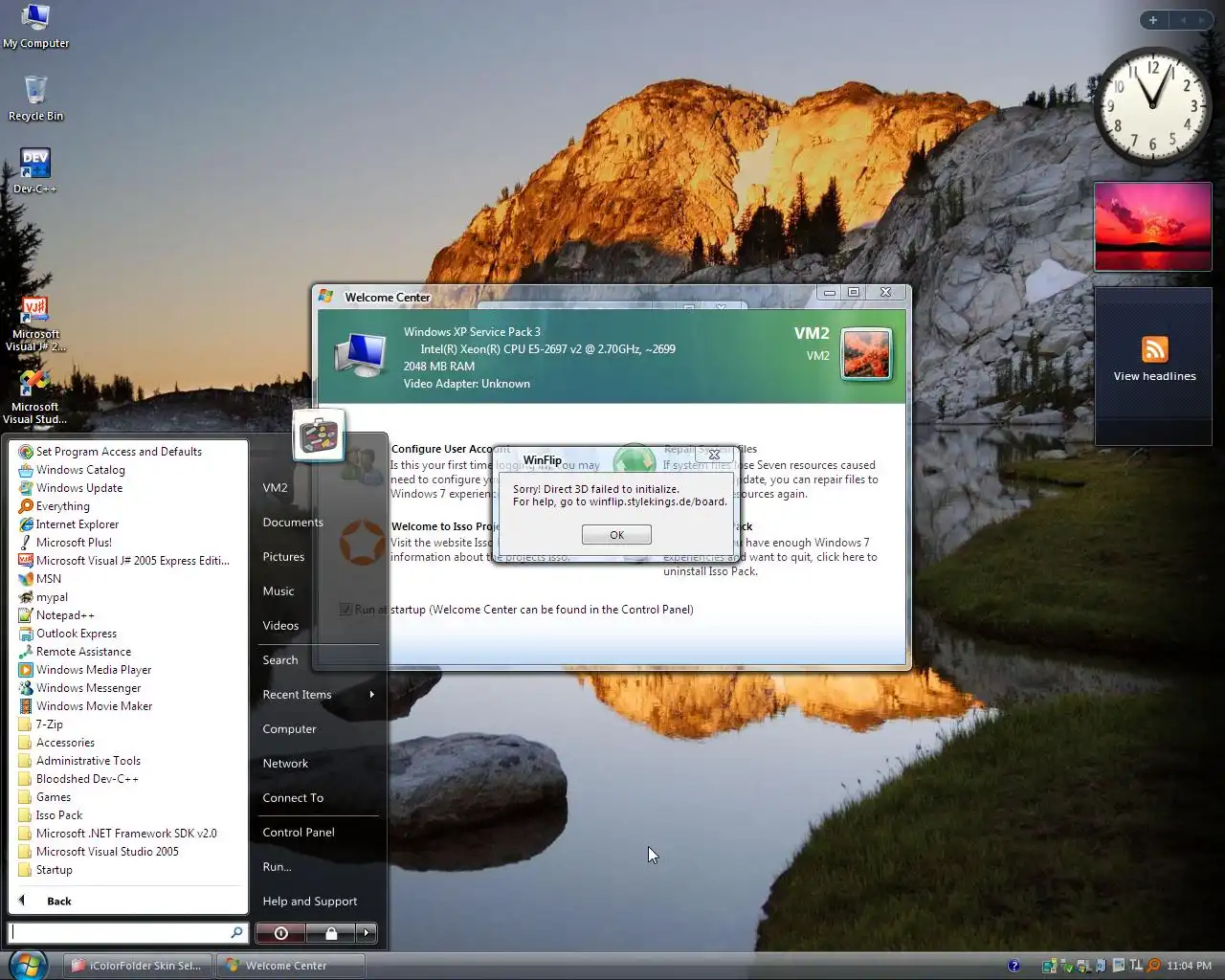Open Music from Start menu
This screenshot has width=1225, height=980.
278,591
